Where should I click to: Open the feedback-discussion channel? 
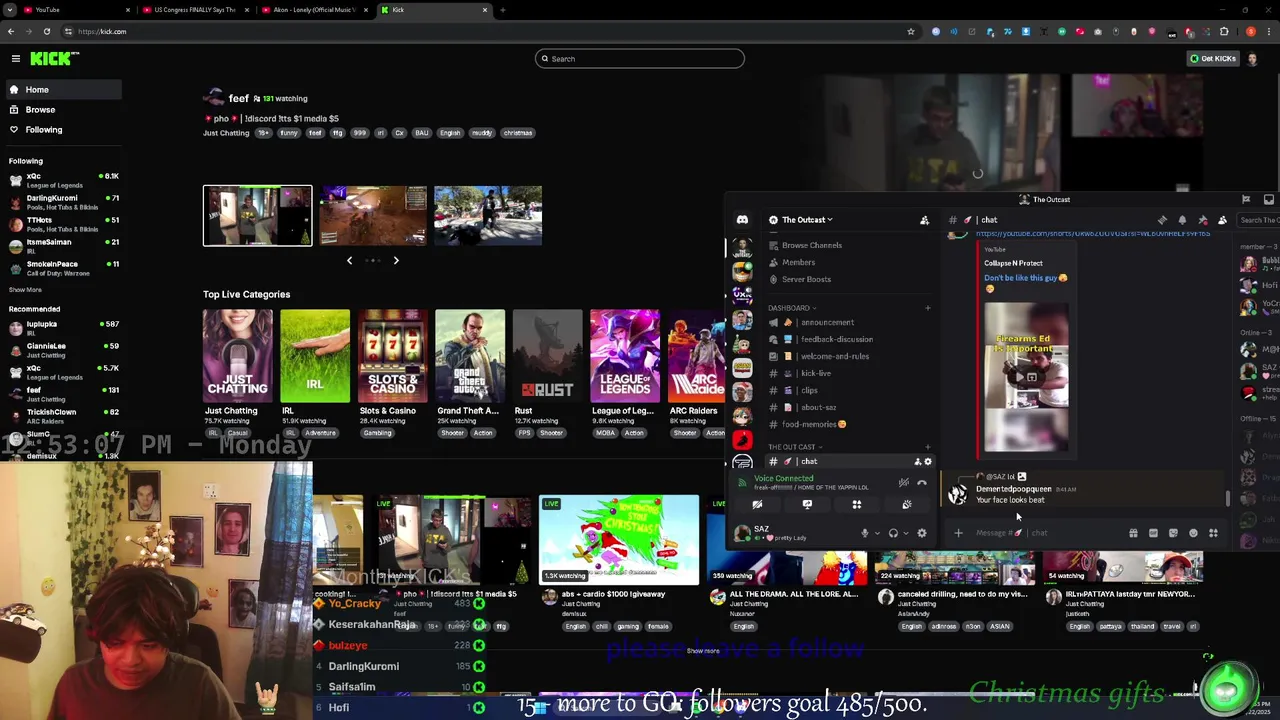click(x=848, y=340)
